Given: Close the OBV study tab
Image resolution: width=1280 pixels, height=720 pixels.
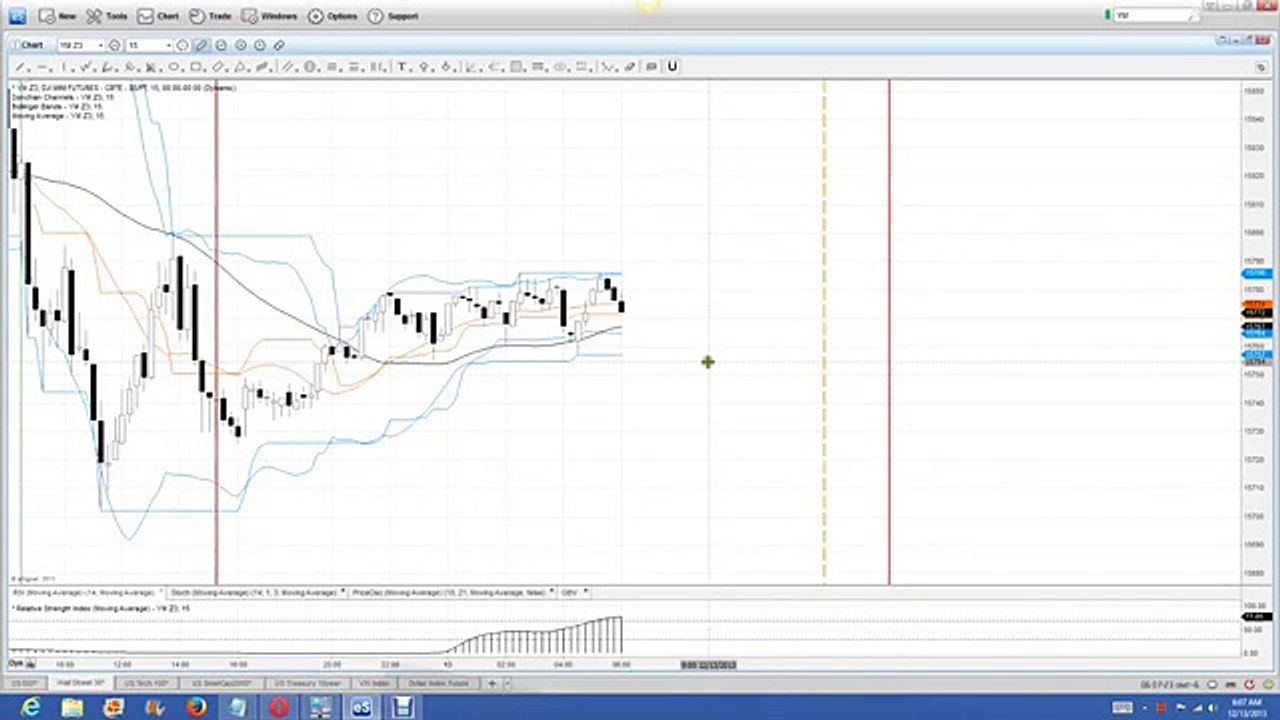Looking at the screenshot, I should tap(586, 592).
